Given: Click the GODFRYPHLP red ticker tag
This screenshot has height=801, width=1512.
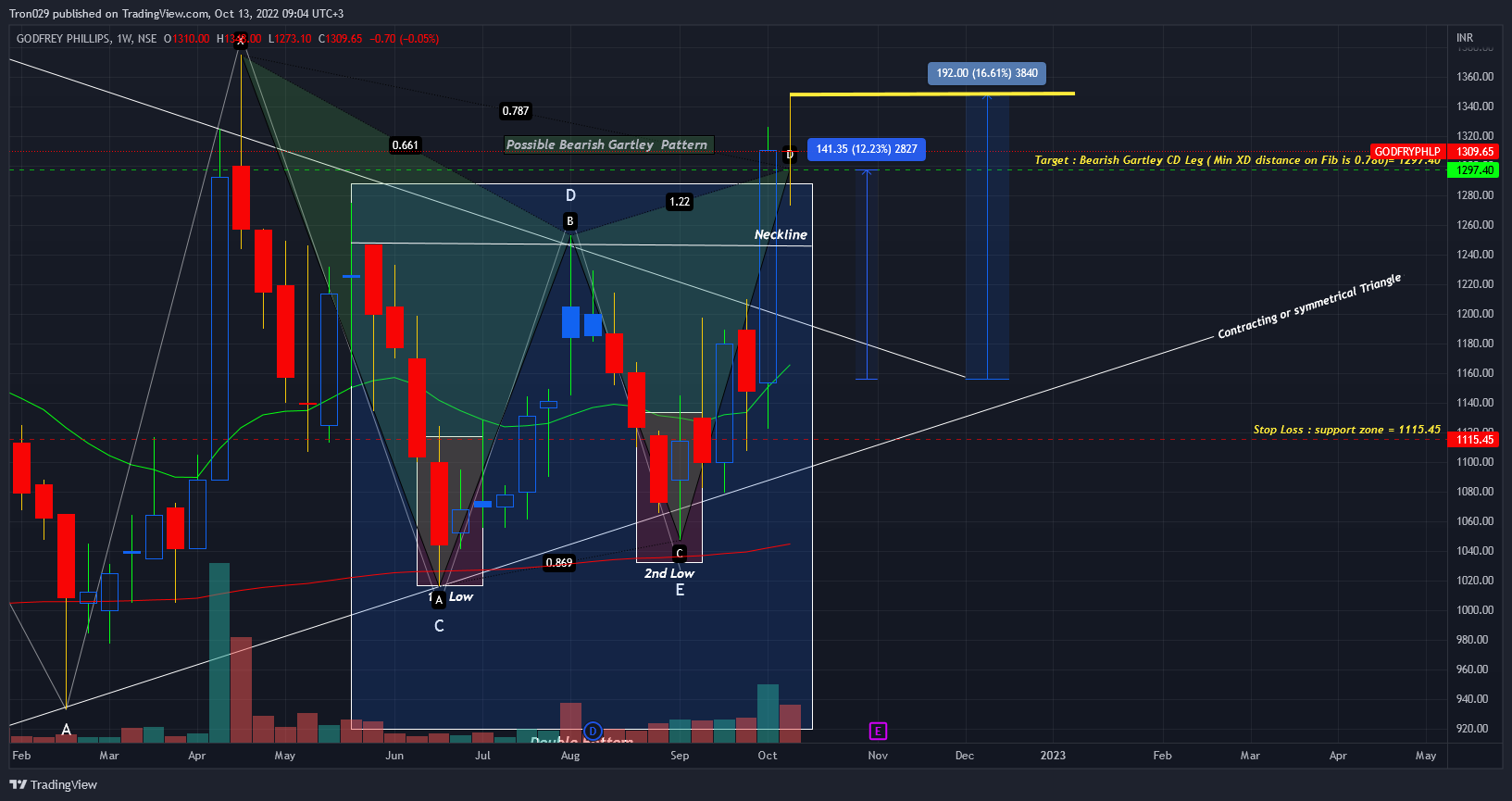Looking at the screenshot, I should coord(1406,152).
